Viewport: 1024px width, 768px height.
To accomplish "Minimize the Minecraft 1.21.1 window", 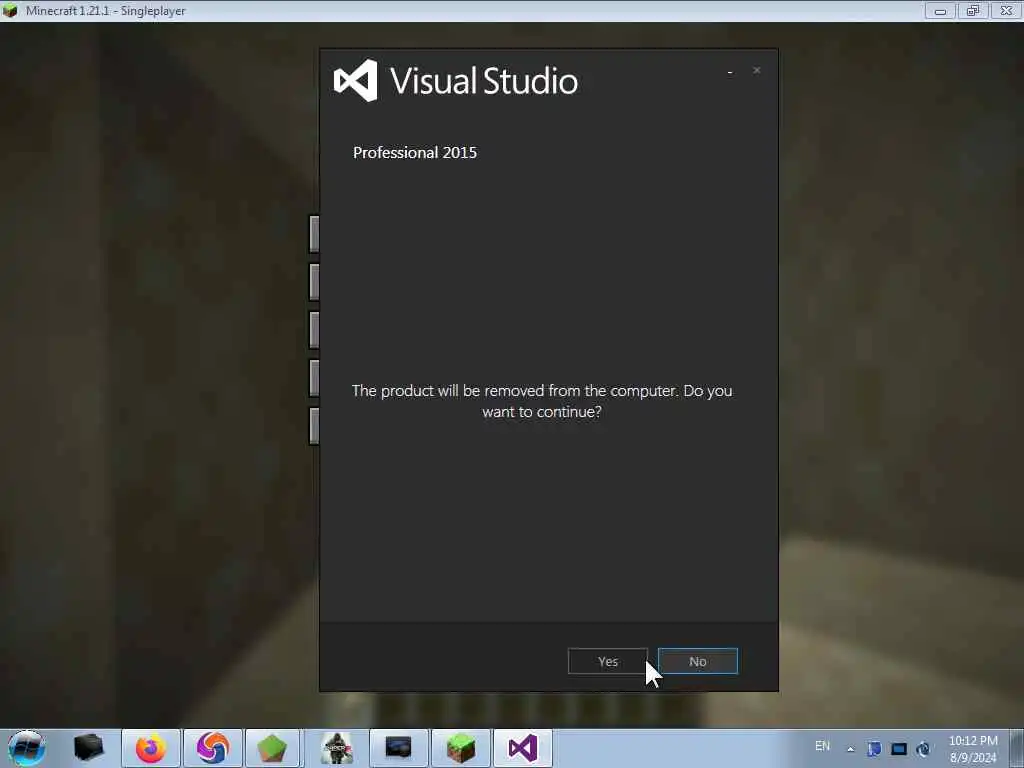I will pos(940,11).
